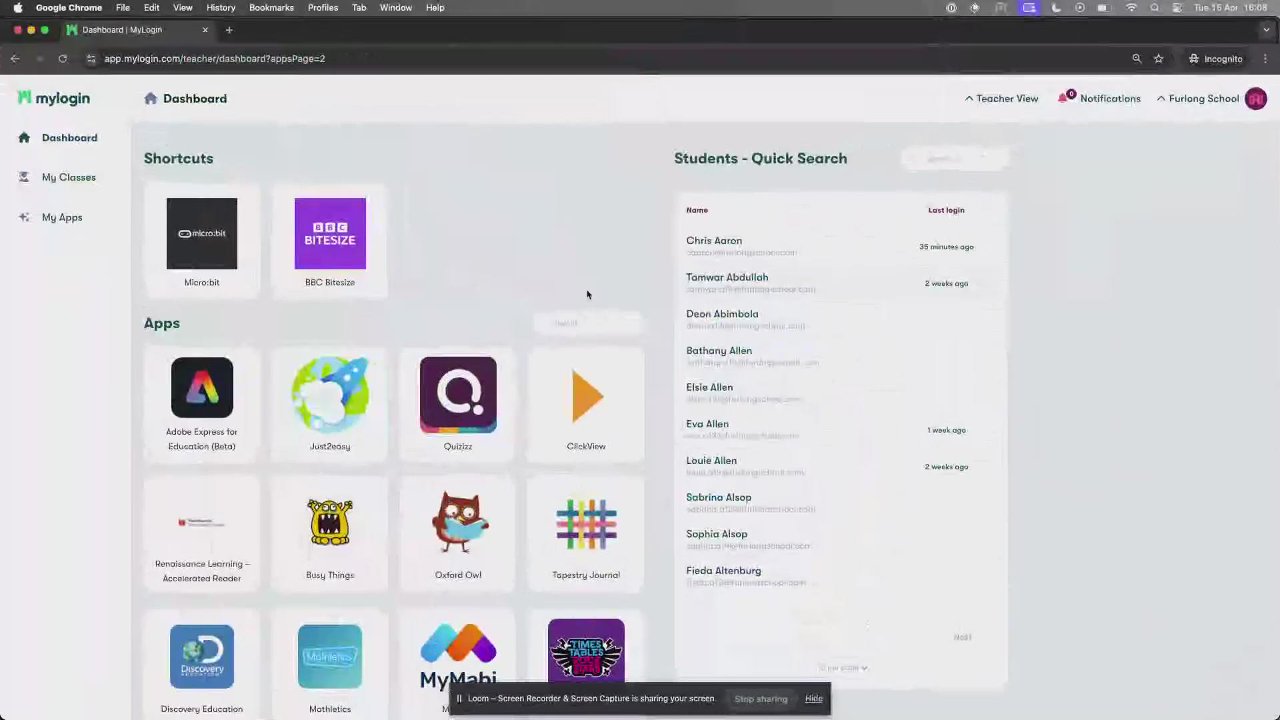Image resolution: width=1280 pixels, height=720 pixels.
Task: Click the Incognito indicator
Action: tap(1215, 59)
